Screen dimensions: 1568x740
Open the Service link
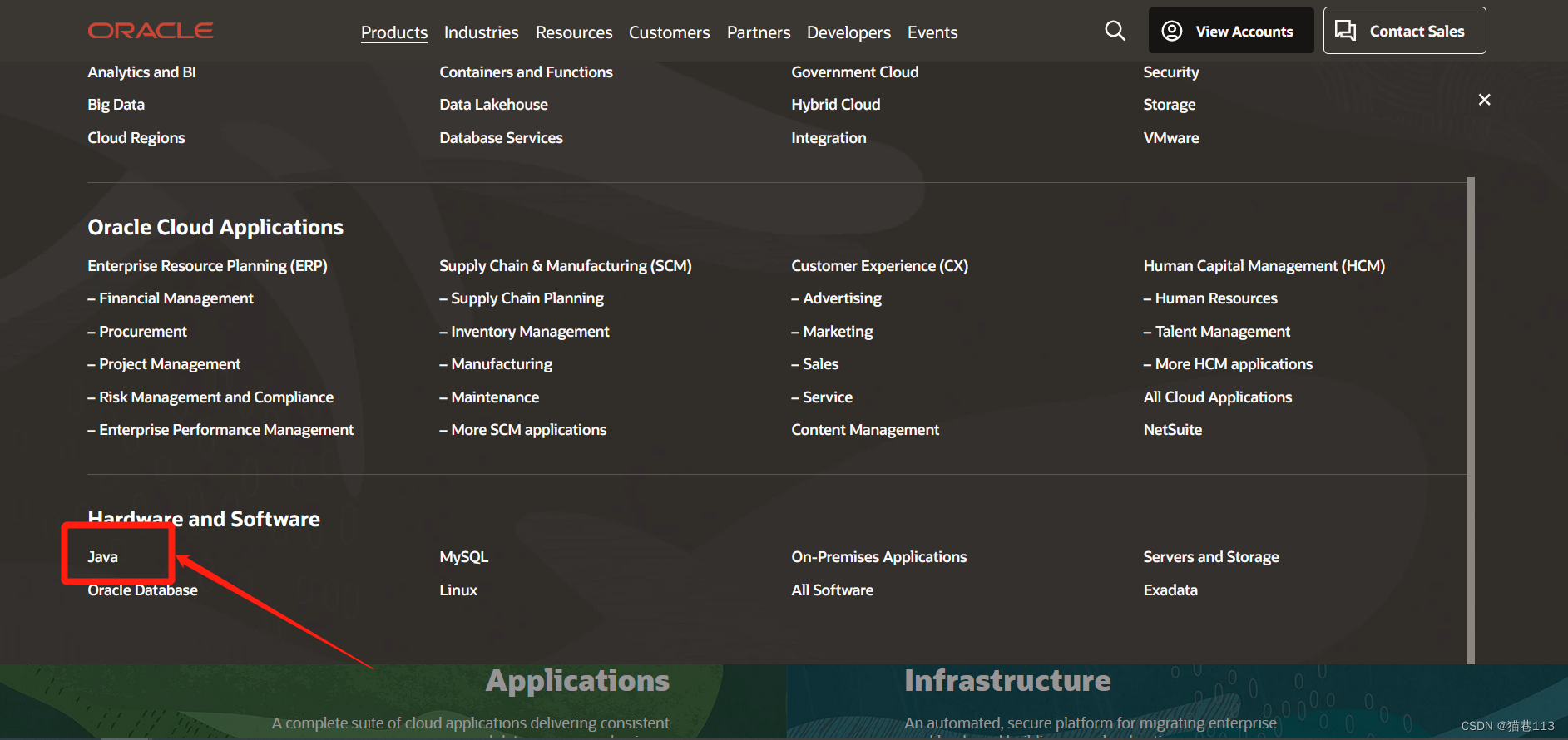coord(822,397)
